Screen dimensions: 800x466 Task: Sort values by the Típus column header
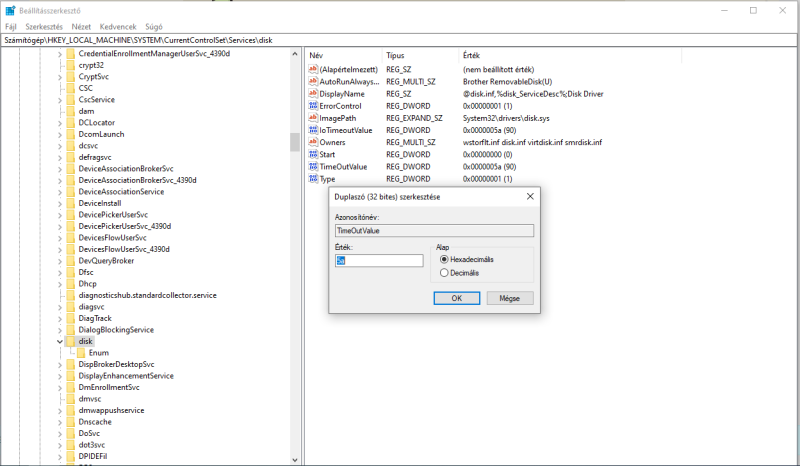pos(420,55)
